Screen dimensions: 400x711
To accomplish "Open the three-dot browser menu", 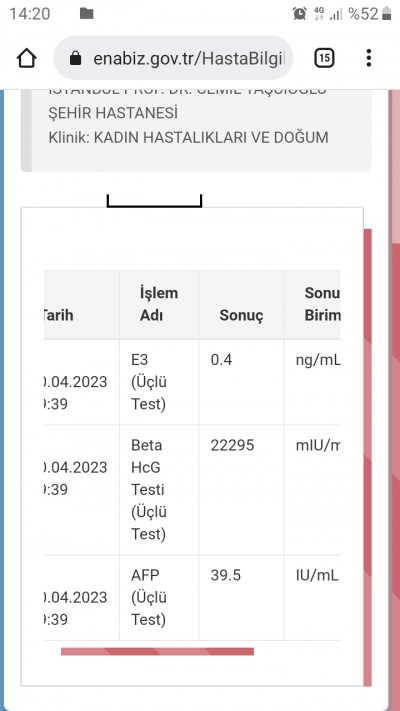I will 369,58.
